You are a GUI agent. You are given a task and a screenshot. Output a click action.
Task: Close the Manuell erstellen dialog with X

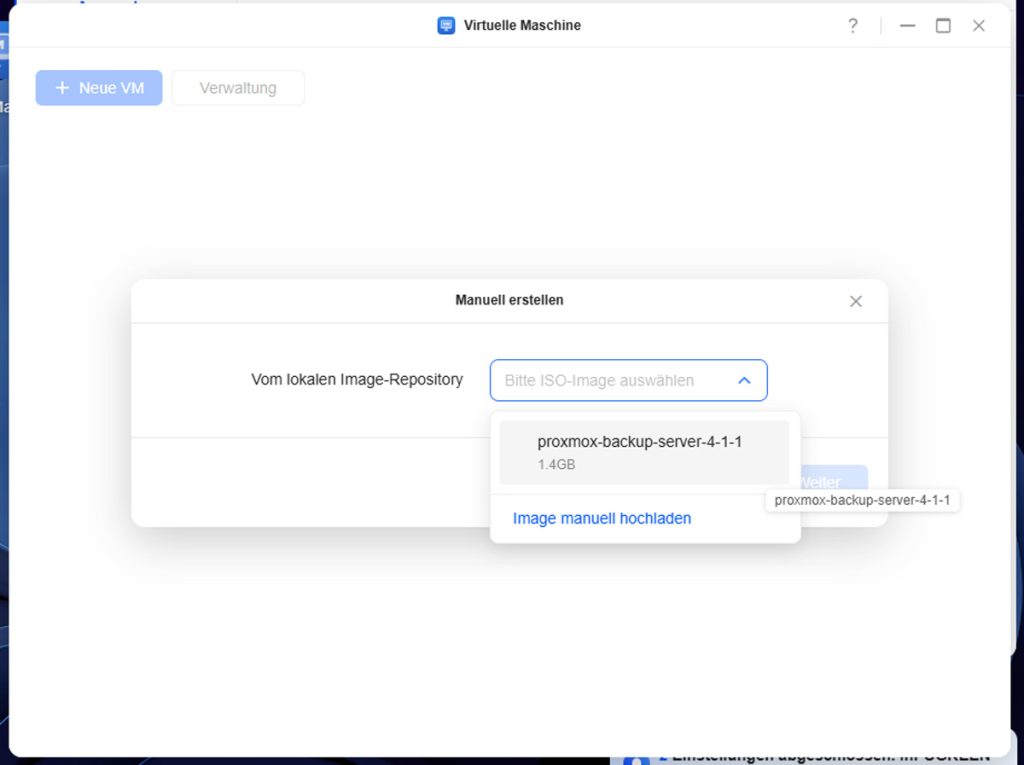855,301
